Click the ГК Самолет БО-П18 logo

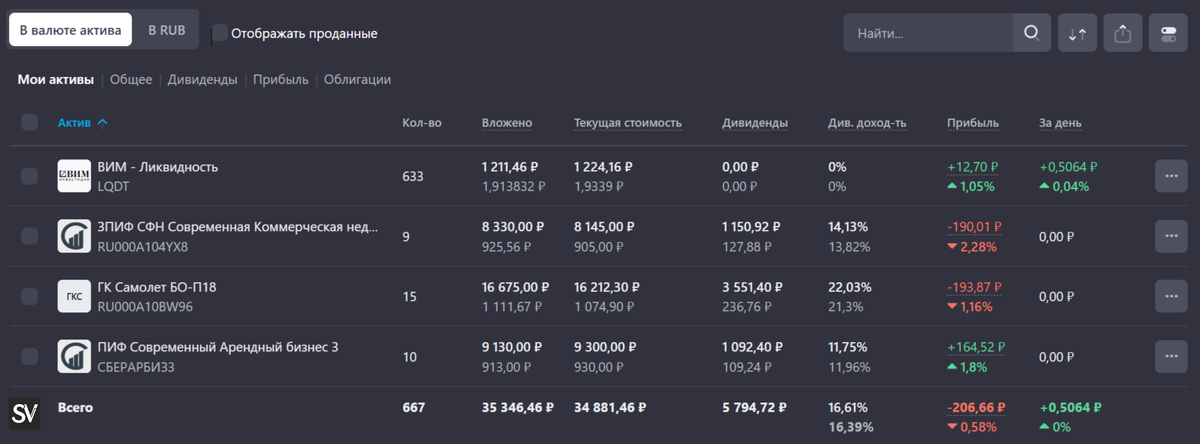(x=75, y=296)
